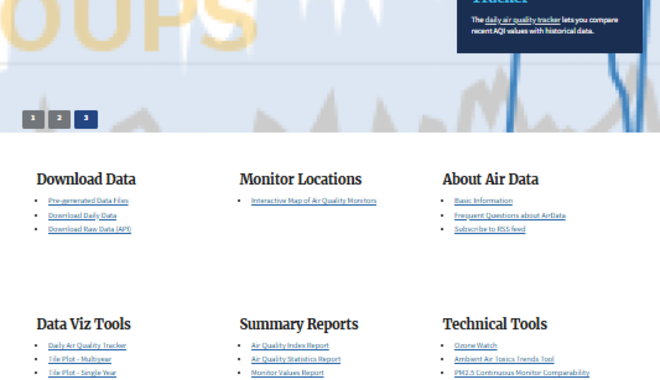Open Basic Information link
This screenshot has height=380, width=660.
point(483,201)
